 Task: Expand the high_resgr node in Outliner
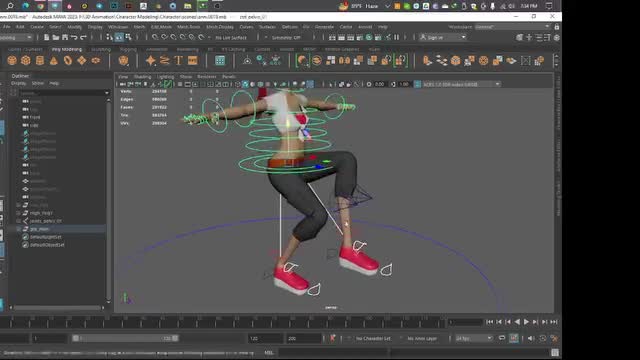18,213
